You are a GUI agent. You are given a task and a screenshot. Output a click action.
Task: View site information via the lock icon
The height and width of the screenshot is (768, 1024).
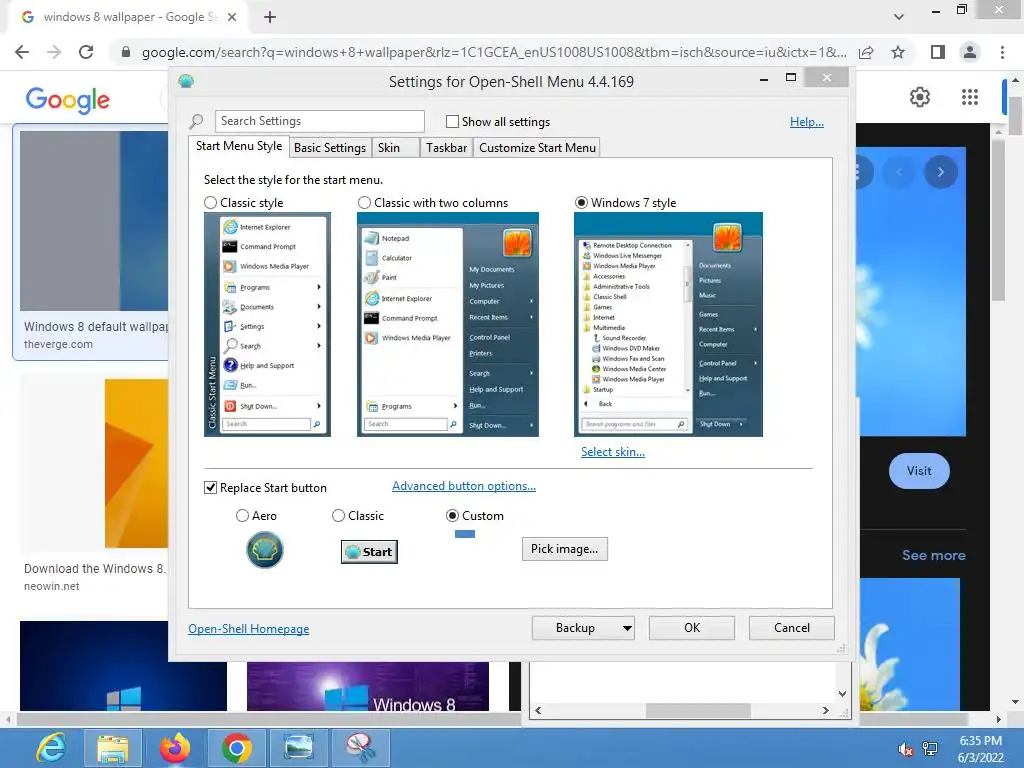pyautogui.click(x=126, y=52)
